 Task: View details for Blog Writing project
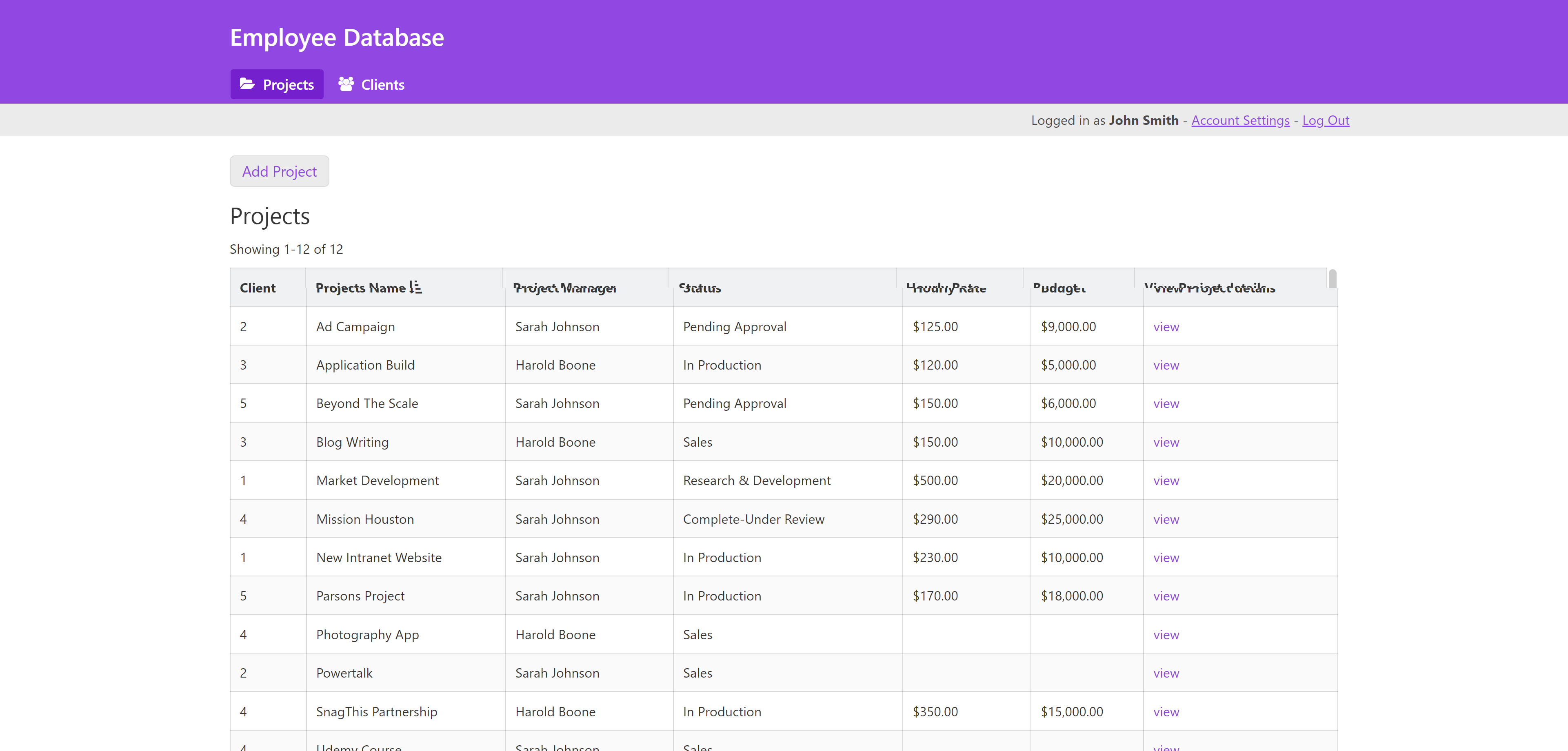1166,443
